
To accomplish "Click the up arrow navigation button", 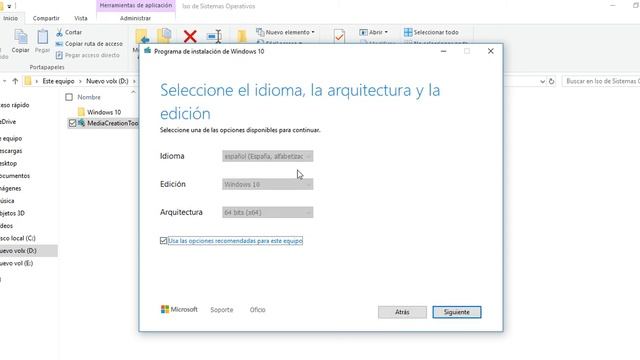I will 15,81.
